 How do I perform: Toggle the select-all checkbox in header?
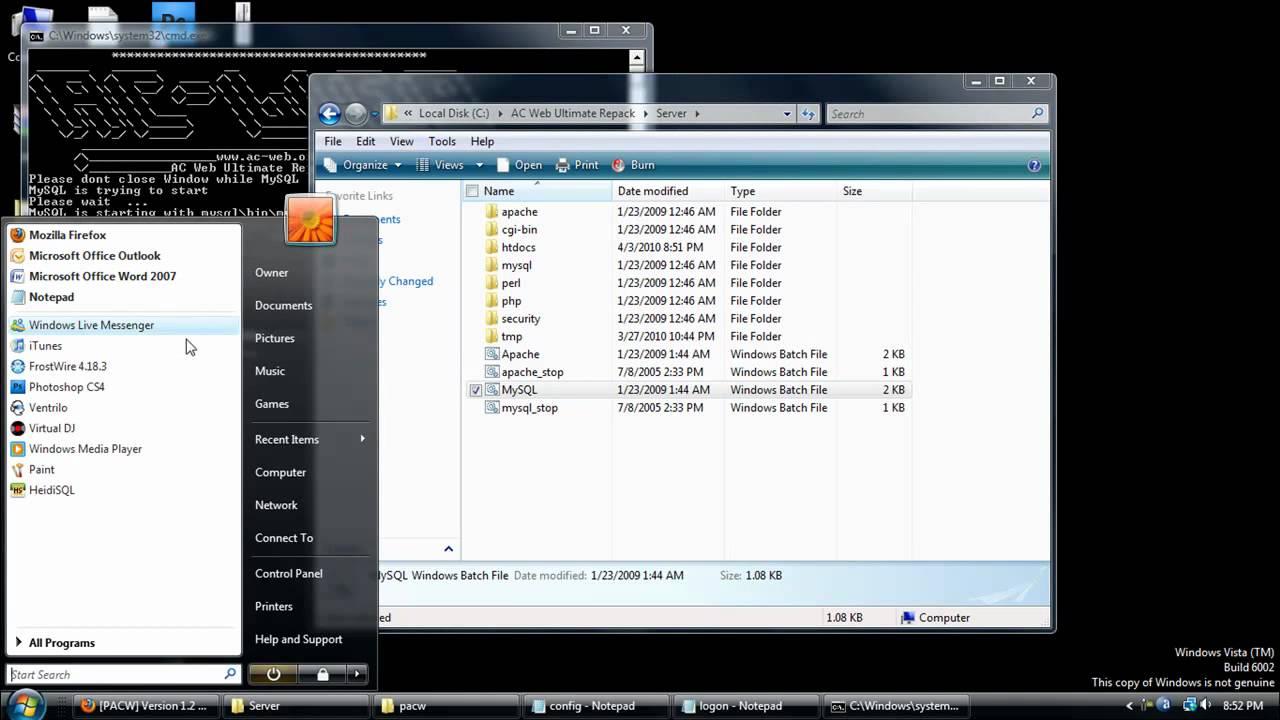472,191
